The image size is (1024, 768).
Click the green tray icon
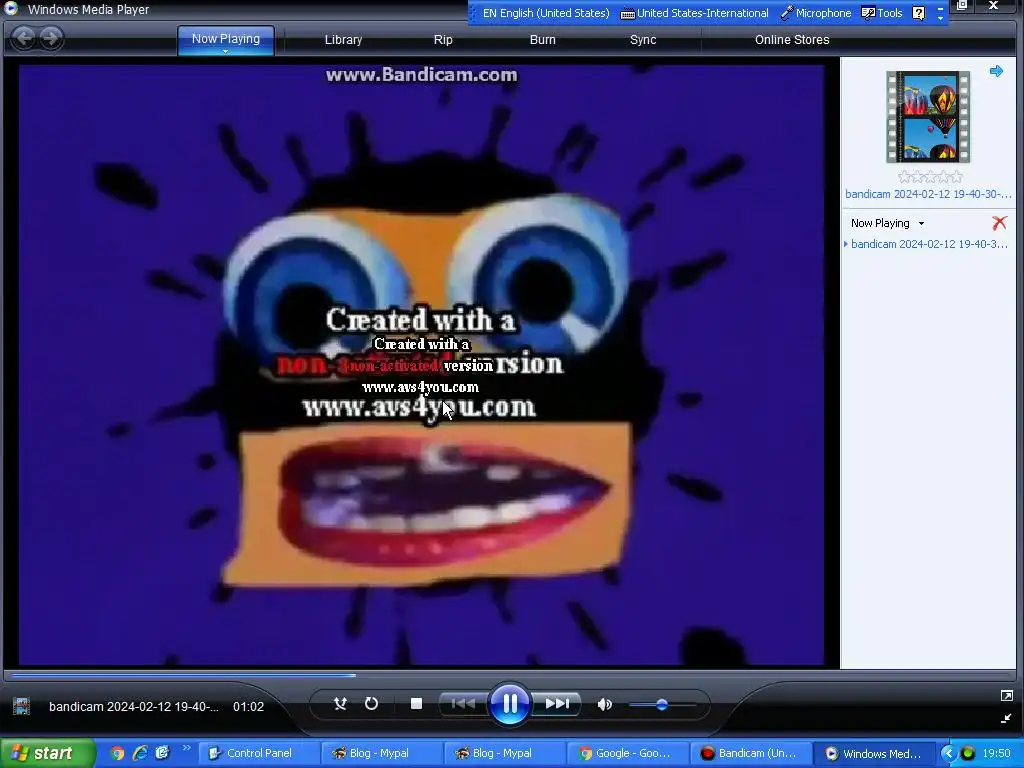click(x=968, y=753)
